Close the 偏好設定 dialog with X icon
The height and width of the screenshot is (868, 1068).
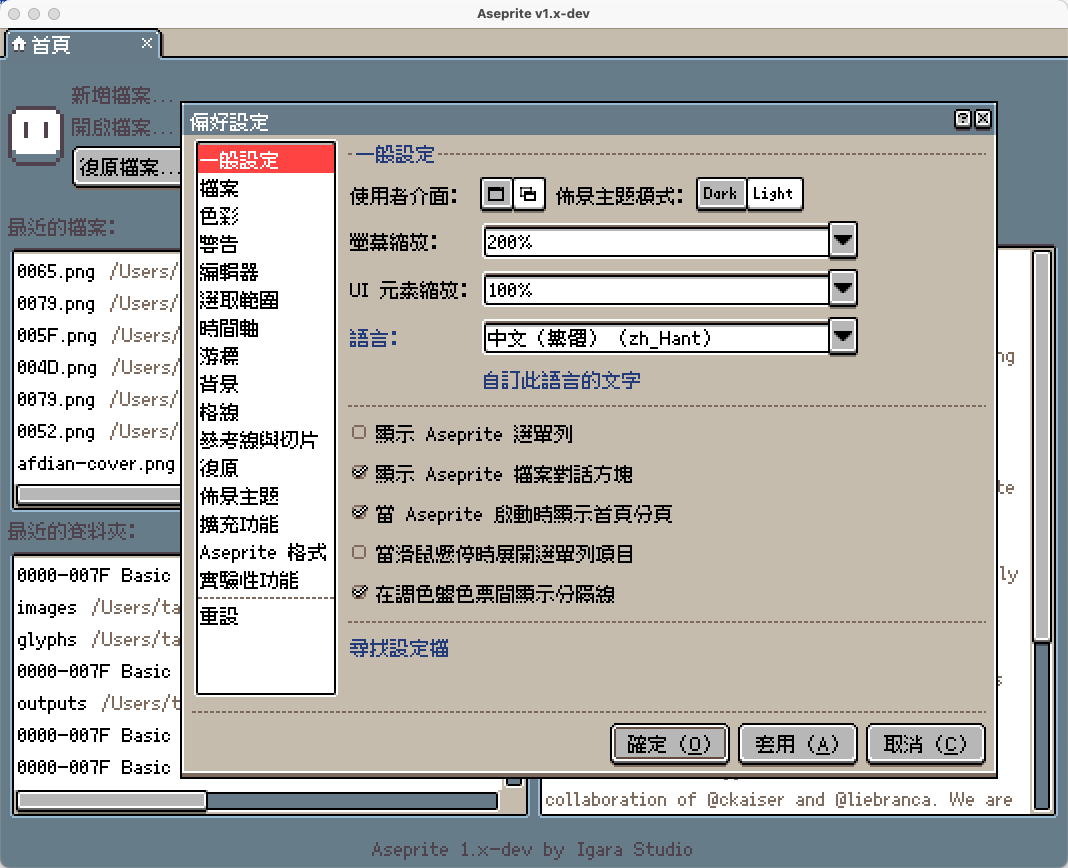[x=983, y=119]
